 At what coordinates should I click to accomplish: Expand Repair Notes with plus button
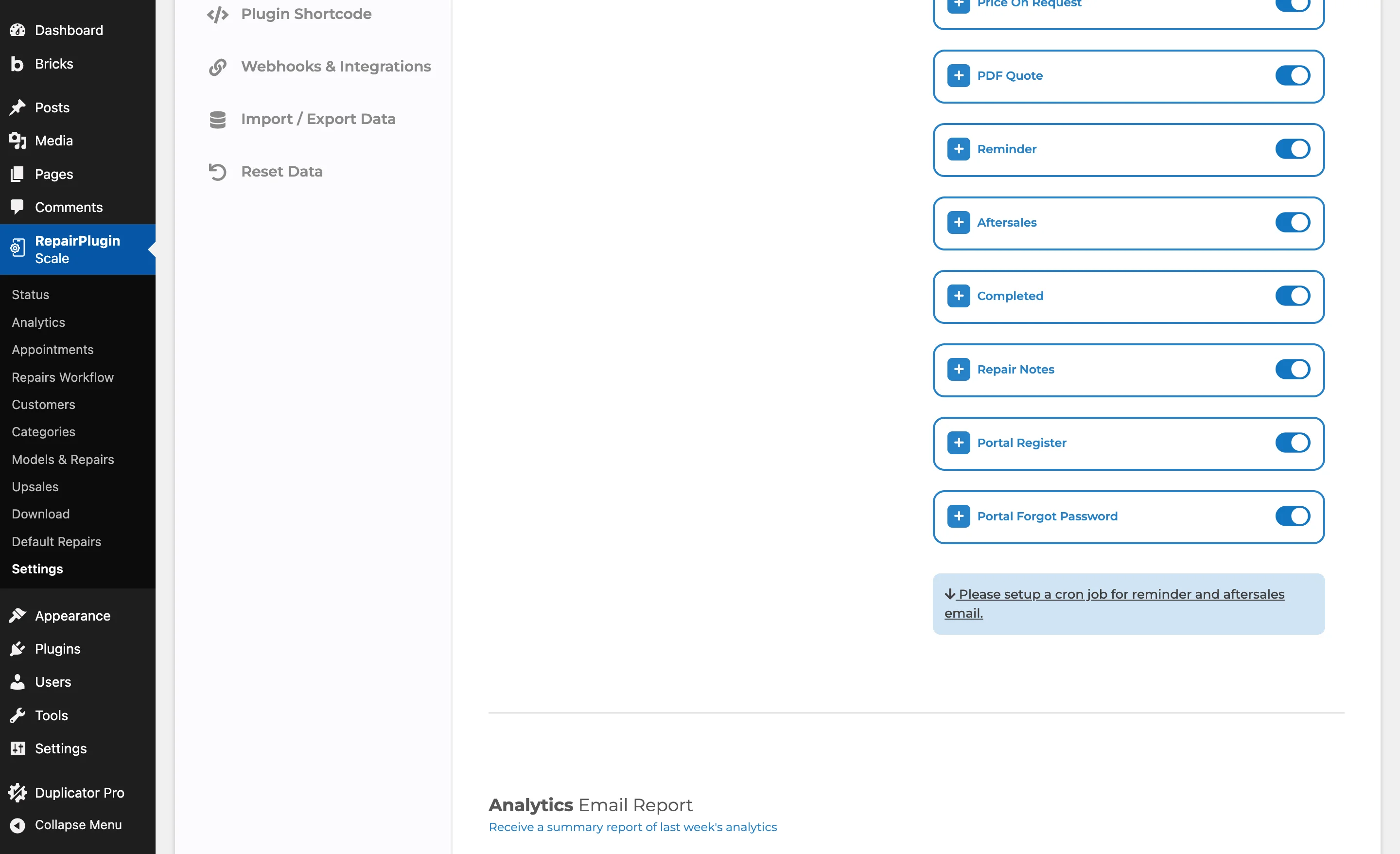959,369
